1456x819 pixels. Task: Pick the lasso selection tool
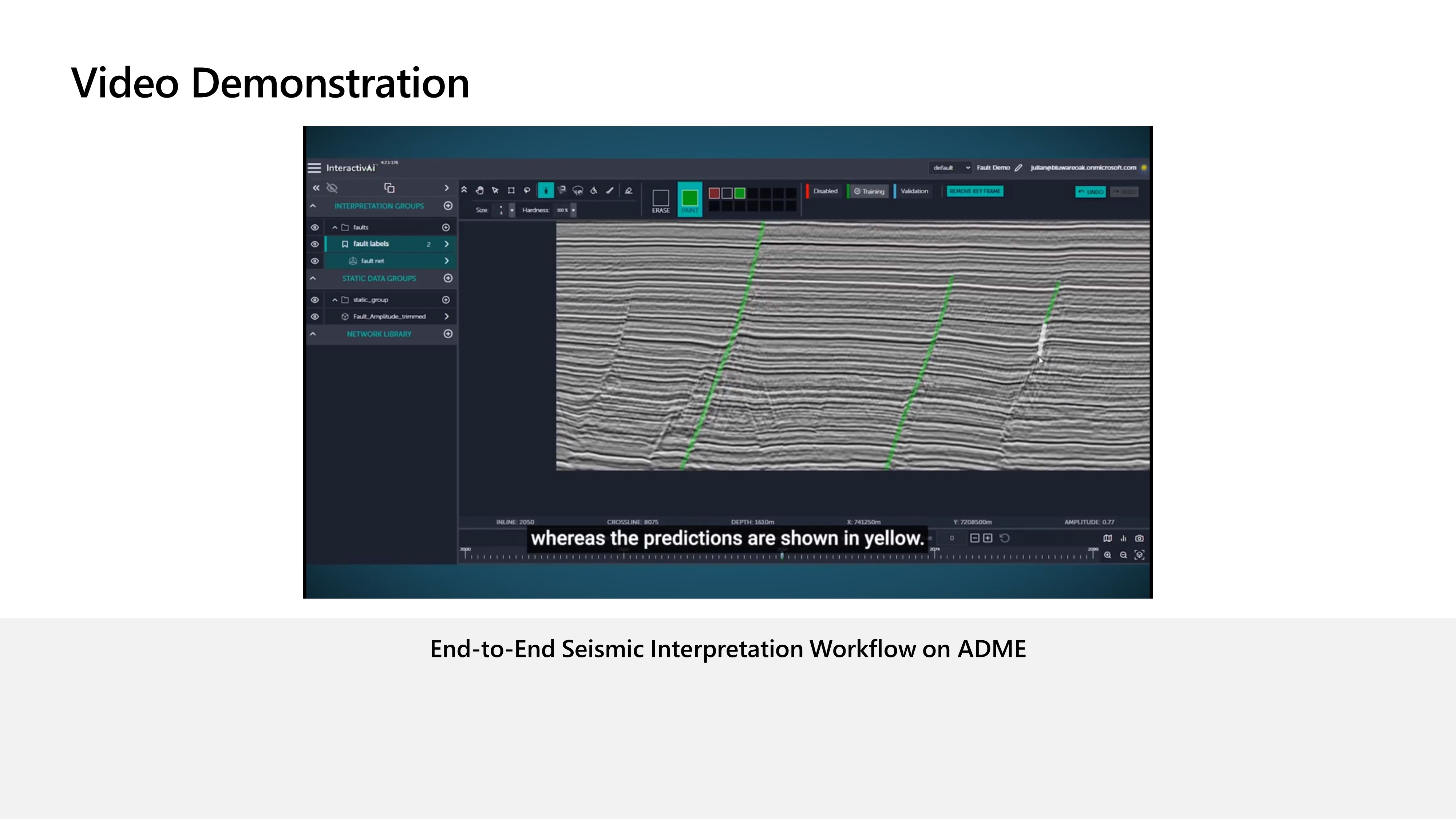point(527,190)
